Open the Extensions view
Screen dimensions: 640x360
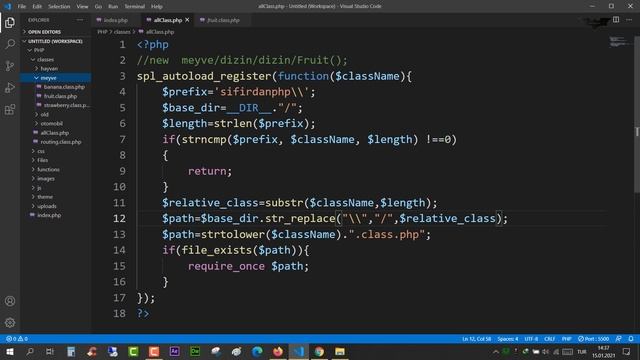point(10,109)
